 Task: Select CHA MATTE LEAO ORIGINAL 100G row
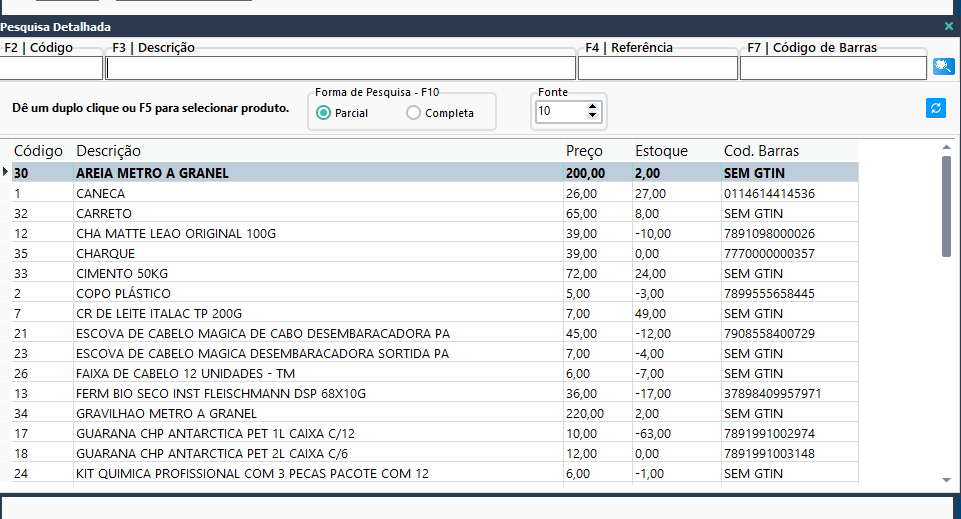pos(435,233)
